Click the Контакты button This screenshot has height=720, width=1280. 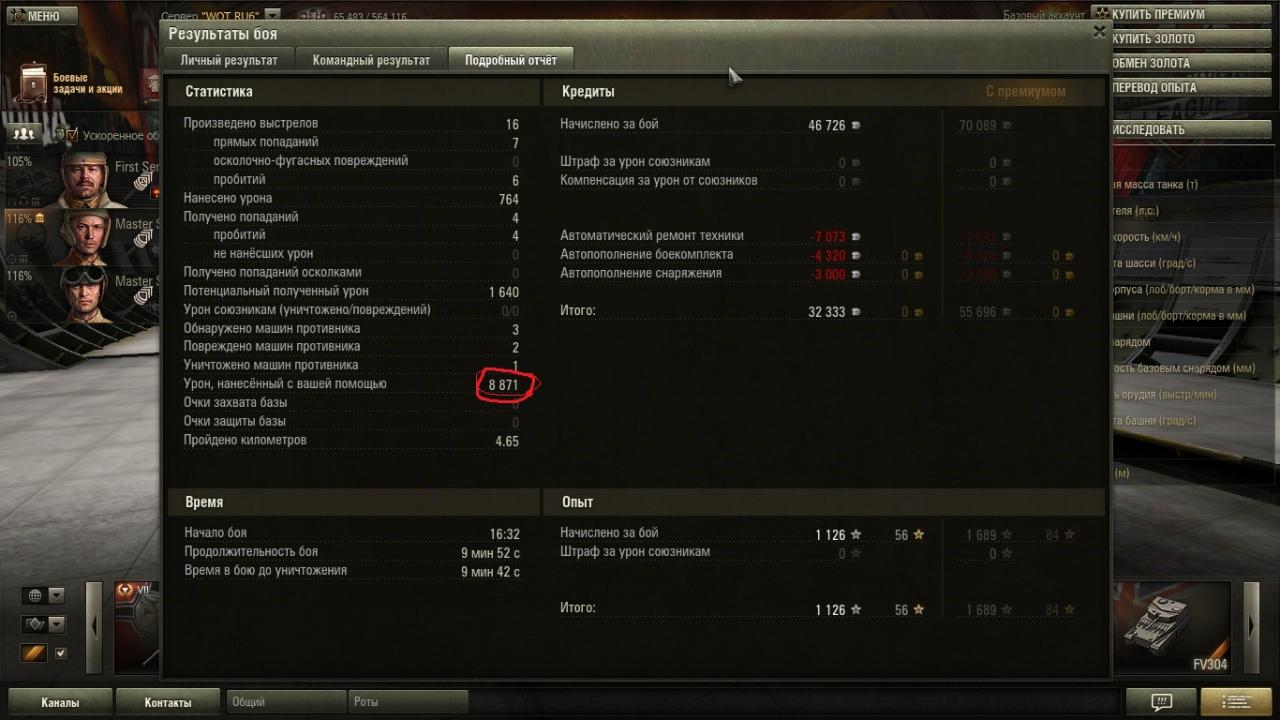click(168, 702)
